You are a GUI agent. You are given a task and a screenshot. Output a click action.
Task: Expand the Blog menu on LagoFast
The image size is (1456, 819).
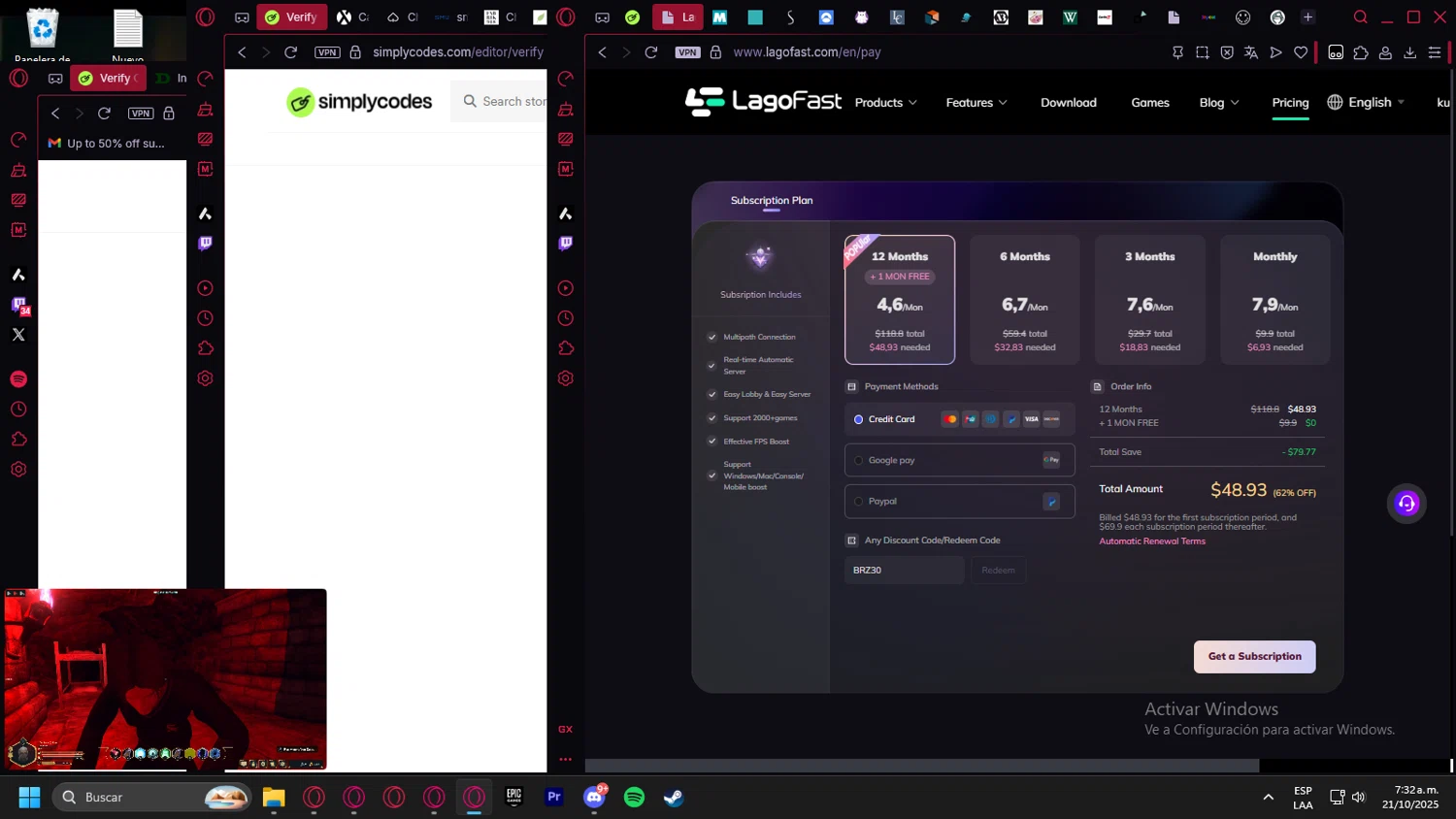1219,103
